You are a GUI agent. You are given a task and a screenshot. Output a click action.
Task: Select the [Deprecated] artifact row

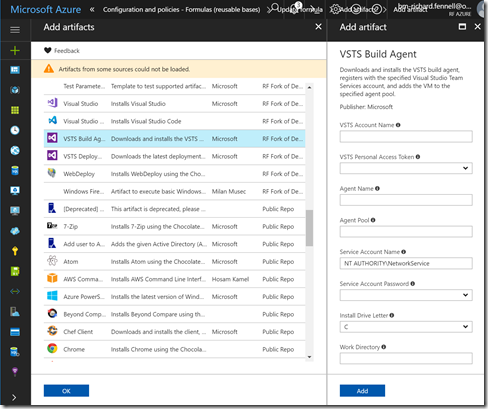click(x=174, y=209)
